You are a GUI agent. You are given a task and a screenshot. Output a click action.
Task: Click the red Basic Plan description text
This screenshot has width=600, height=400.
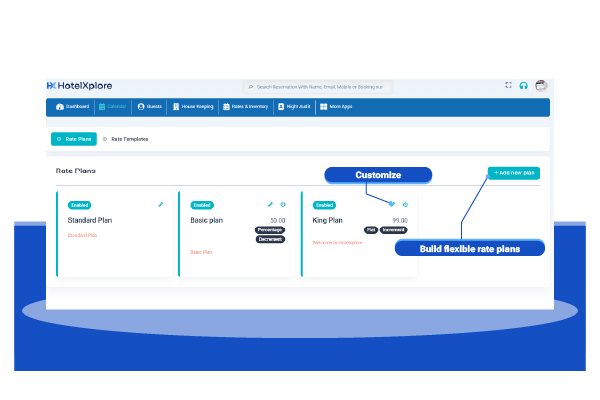201,252
